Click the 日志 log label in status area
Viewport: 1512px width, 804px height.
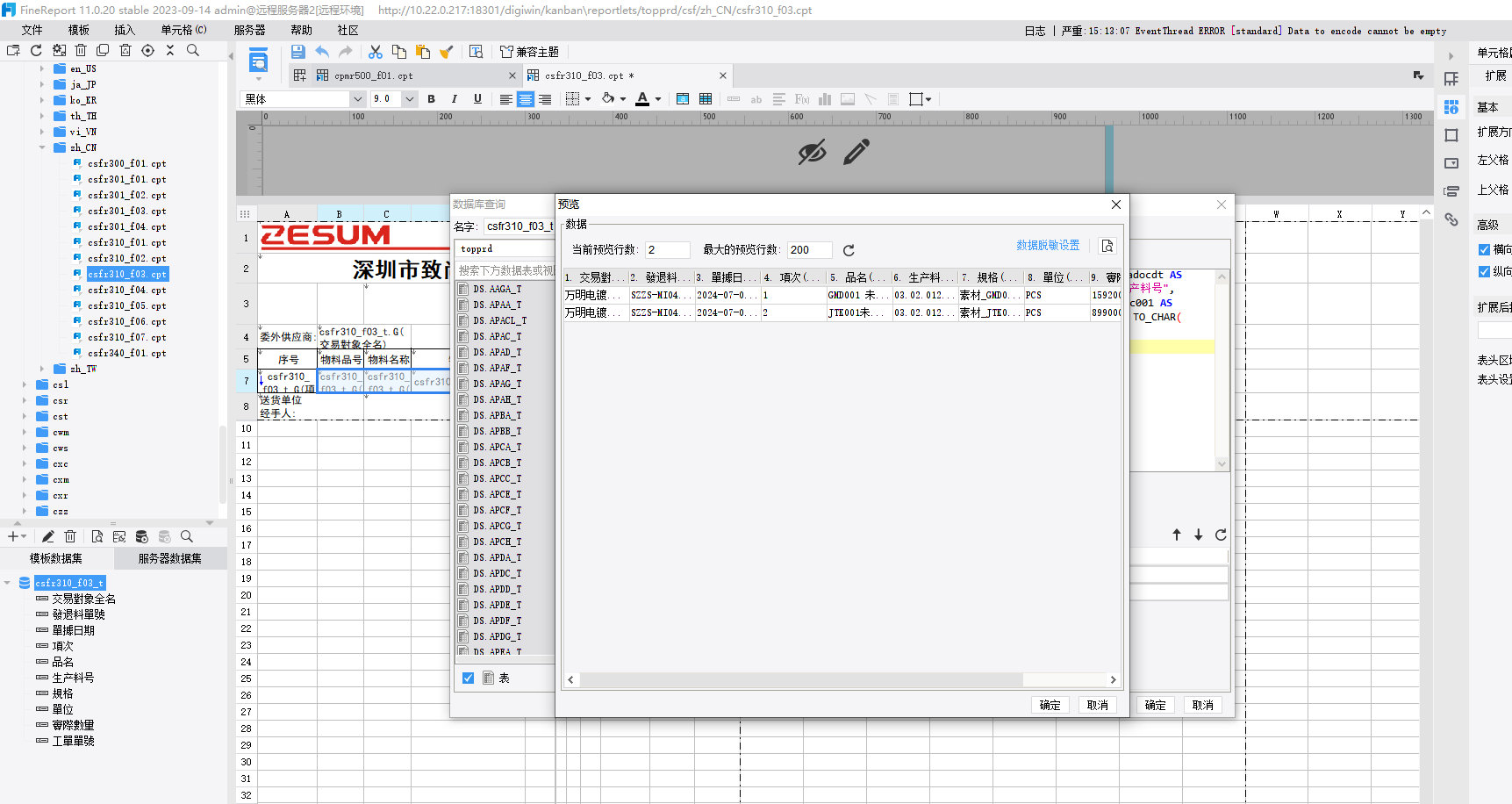[x=1035, y=31]
